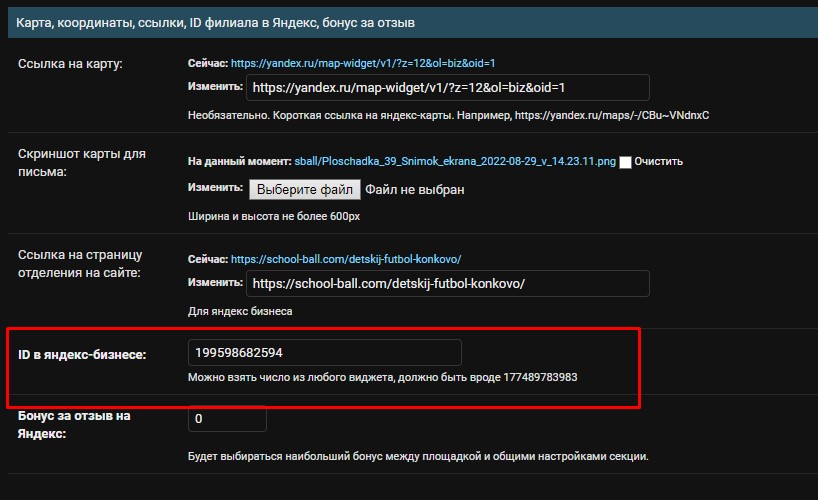818x500 pixels.
Task: Click the Скриншот карты для письма label
Action: pyautogui.click(x=82, y=162)
